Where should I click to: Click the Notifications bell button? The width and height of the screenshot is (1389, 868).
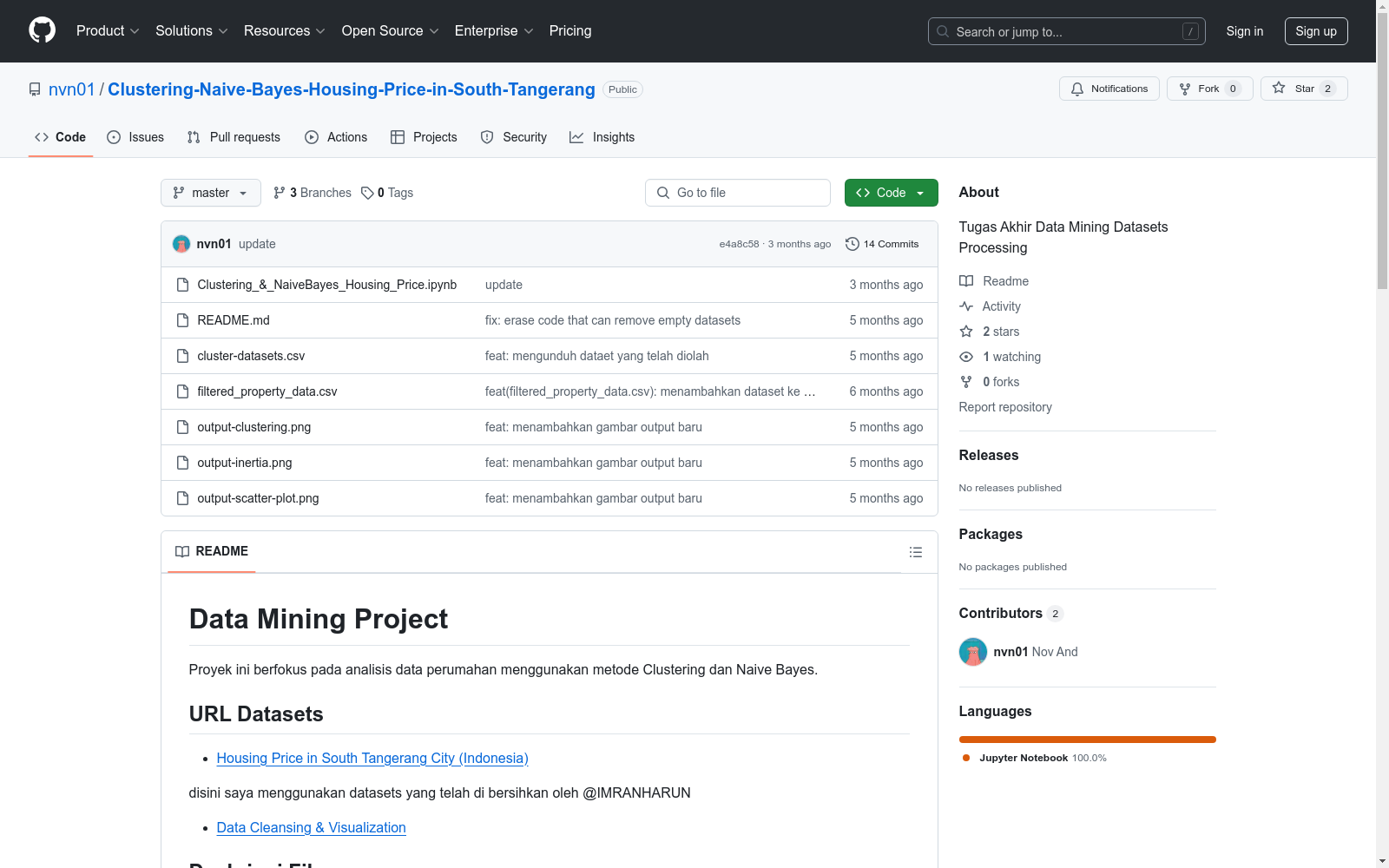[1109, 89]
